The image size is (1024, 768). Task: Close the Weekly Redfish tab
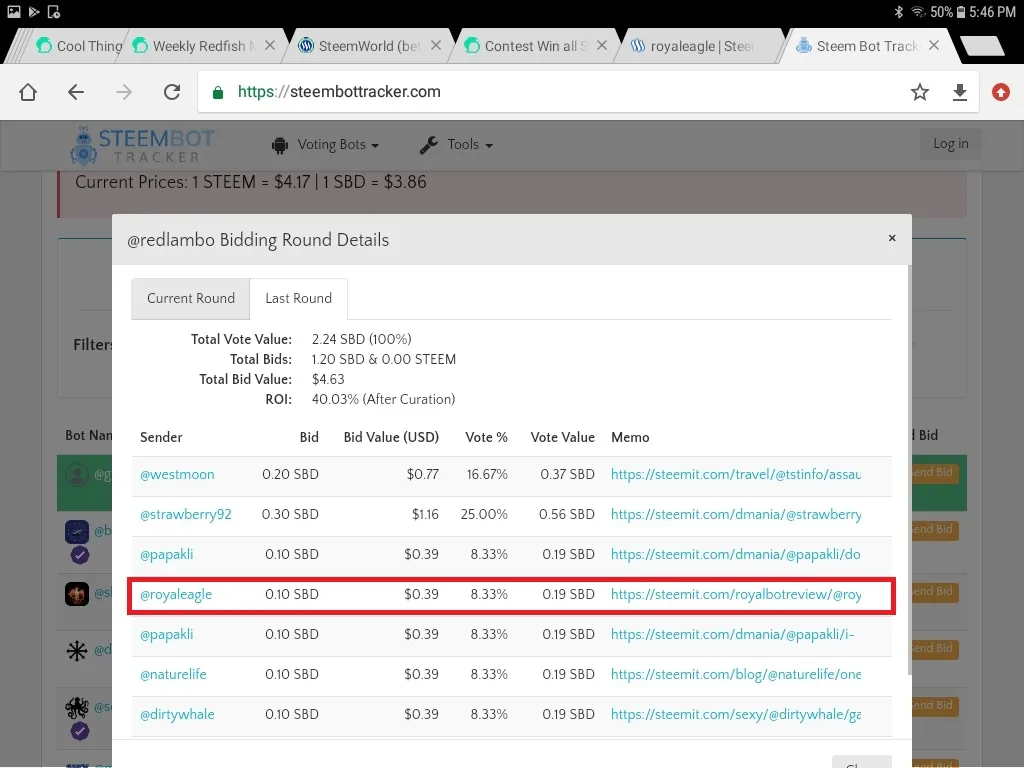click(270, 46)
